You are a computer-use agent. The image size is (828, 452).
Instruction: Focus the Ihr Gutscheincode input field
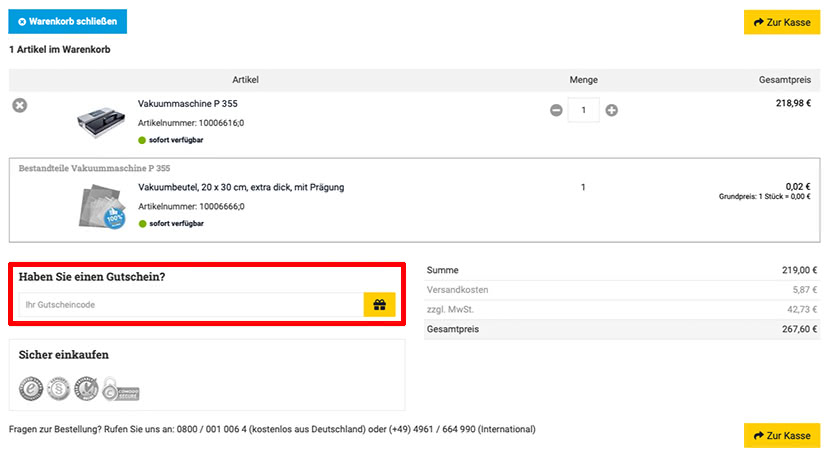click(x=191, y=305)
